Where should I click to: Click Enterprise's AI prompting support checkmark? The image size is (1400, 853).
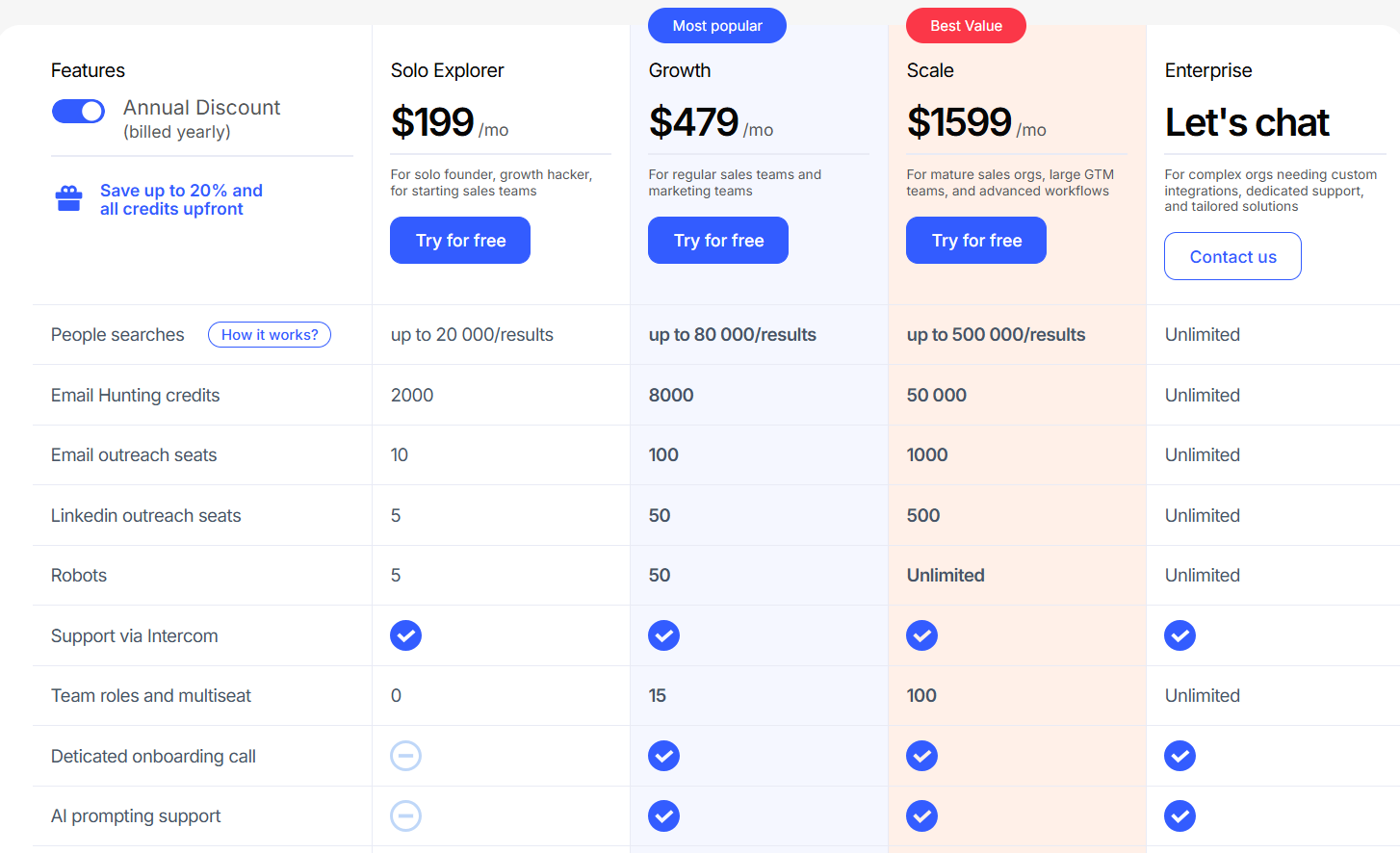pos(1180,815)
